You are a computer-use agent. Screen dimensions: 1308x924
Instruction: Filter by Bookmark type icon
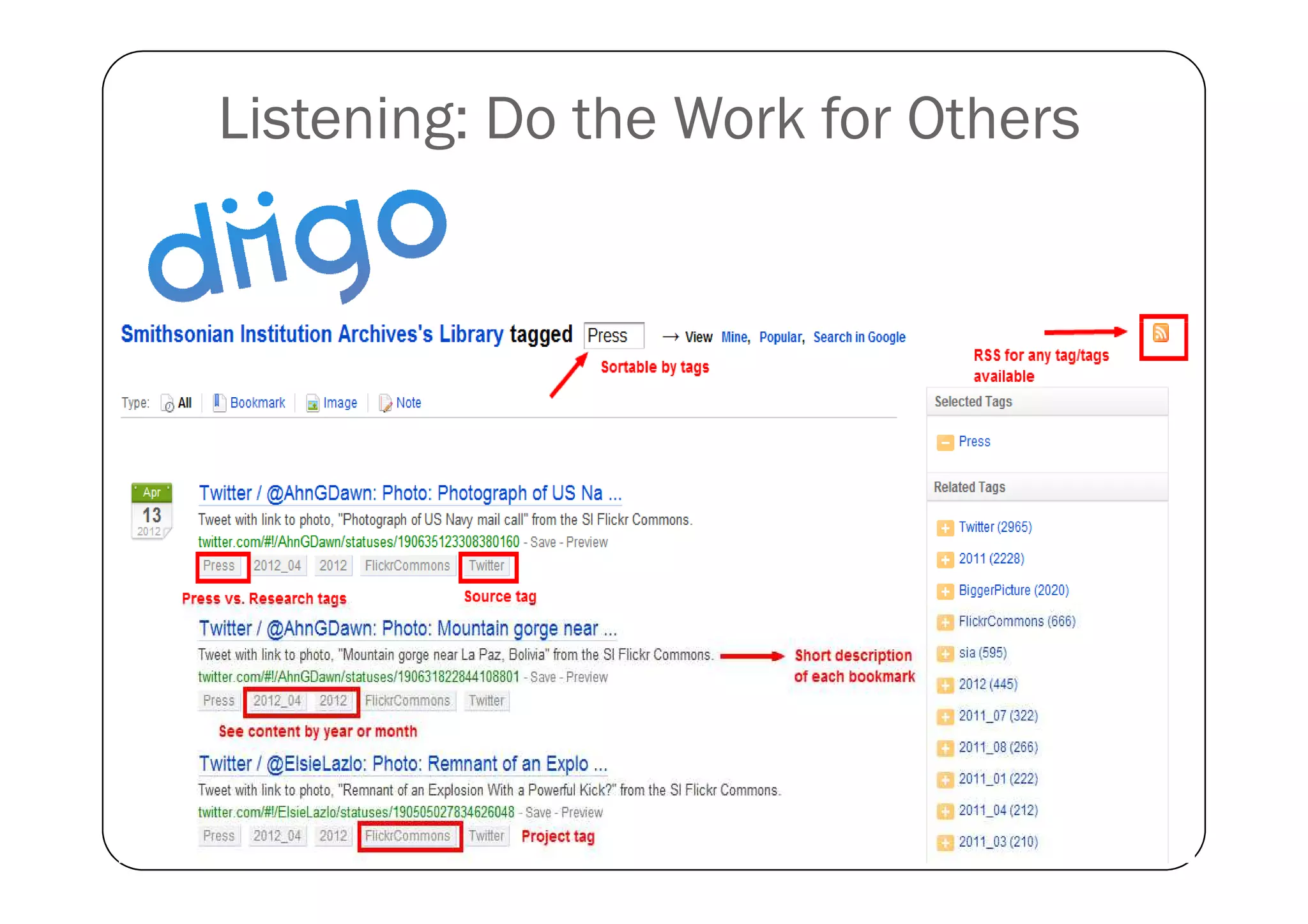tap(219, 402)
